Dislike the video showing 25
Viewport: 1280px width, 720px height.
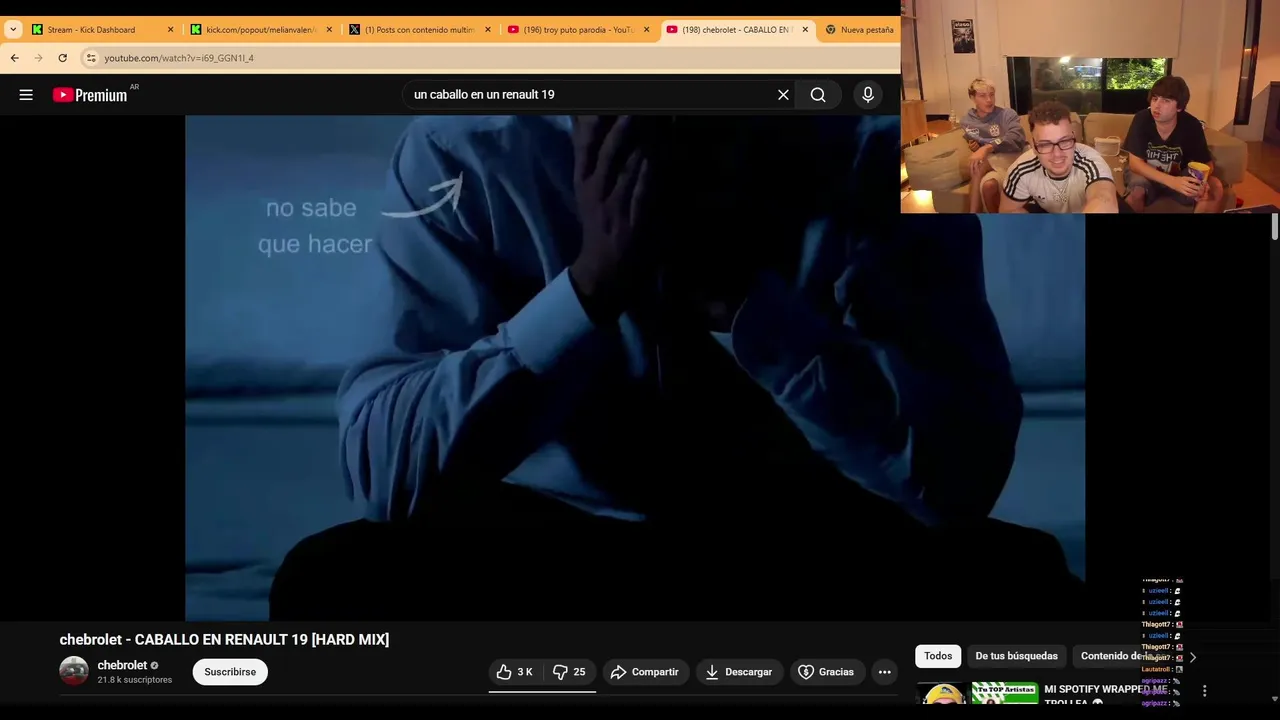point(570,672)
